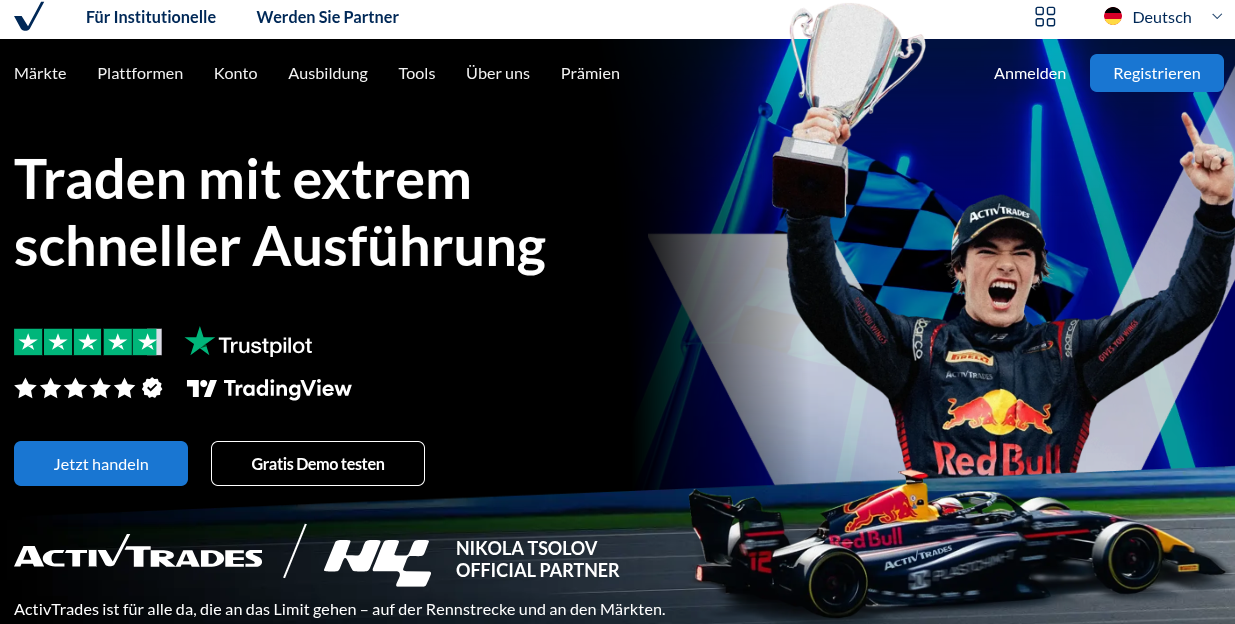Open the Ausbildung menu item
Image resolution: width=1235 pixels, height=624 pixels.
[328, 73]
